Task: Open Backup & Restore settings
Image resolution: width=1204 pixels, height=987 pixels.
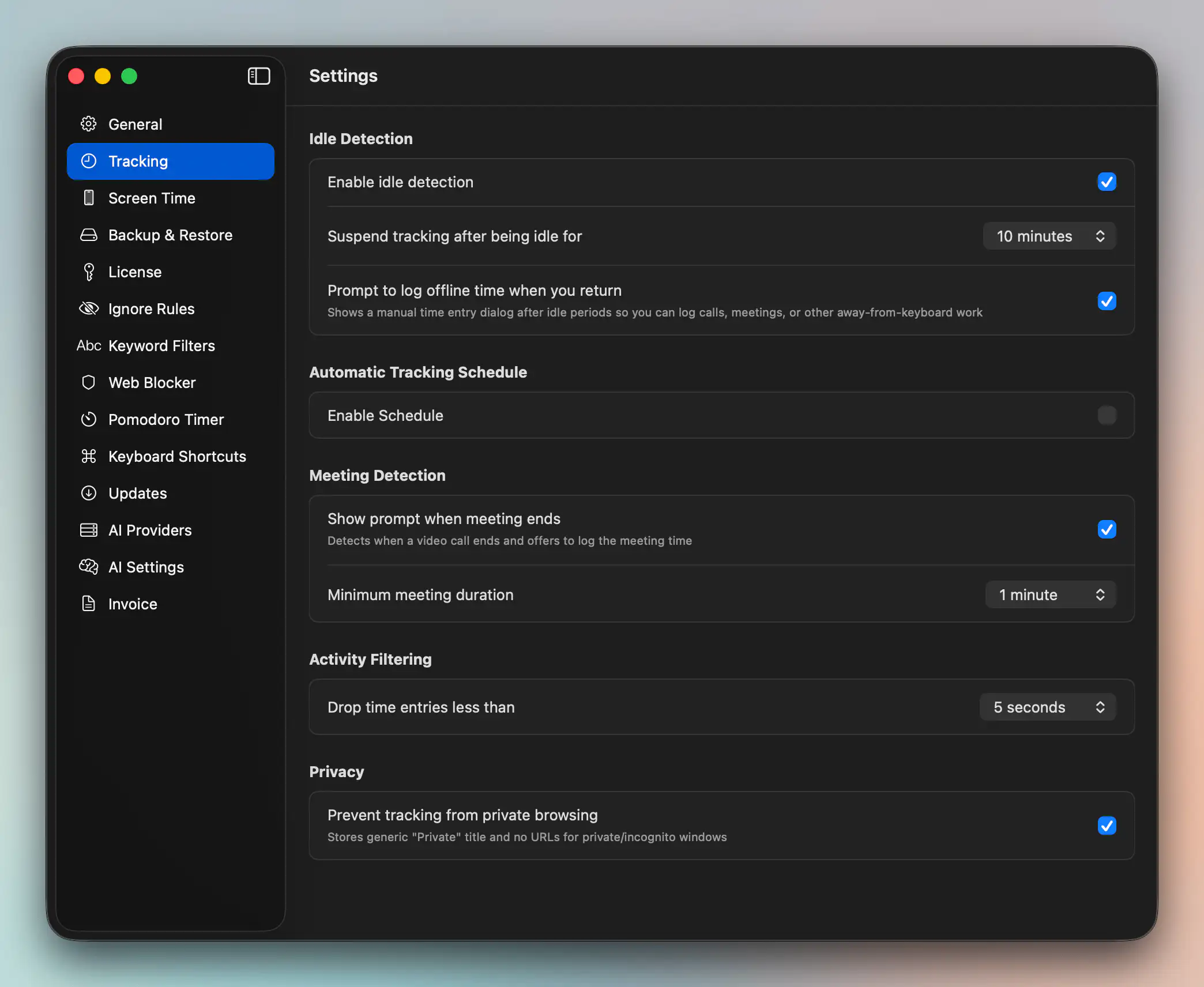Action: pos(170,235)
